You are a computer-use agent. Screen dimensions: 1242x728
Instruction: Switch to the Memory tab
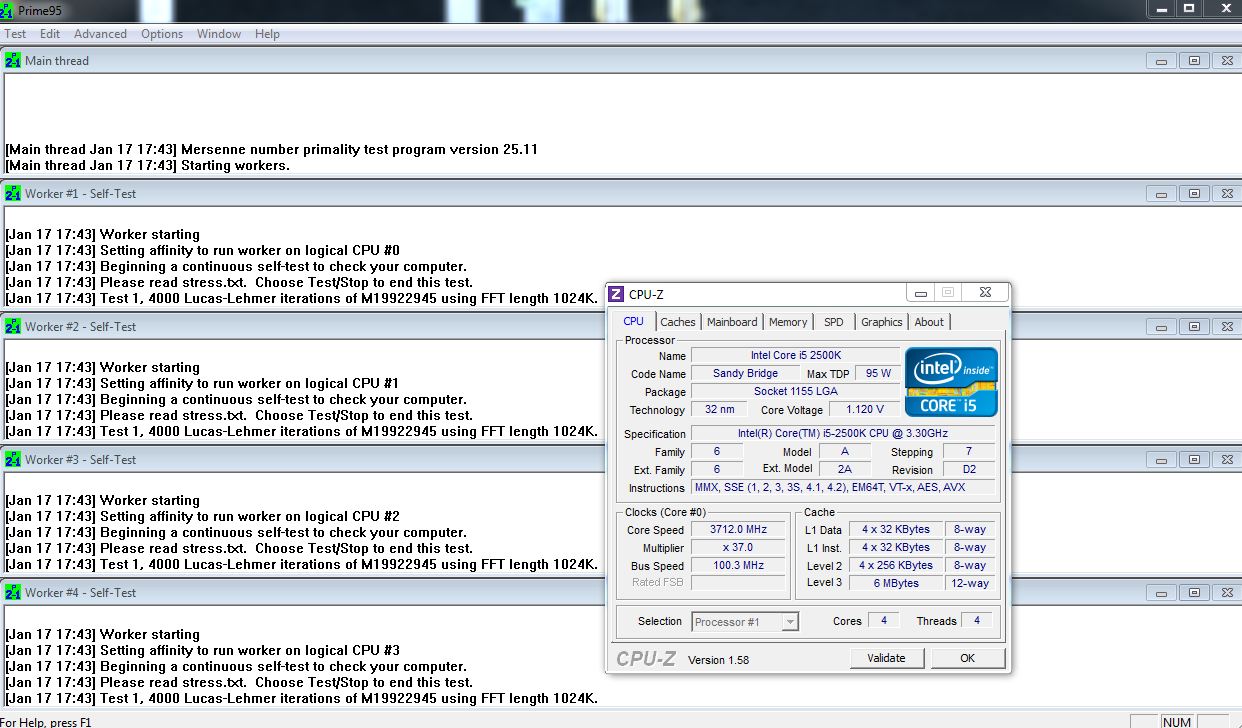point(788,322)
